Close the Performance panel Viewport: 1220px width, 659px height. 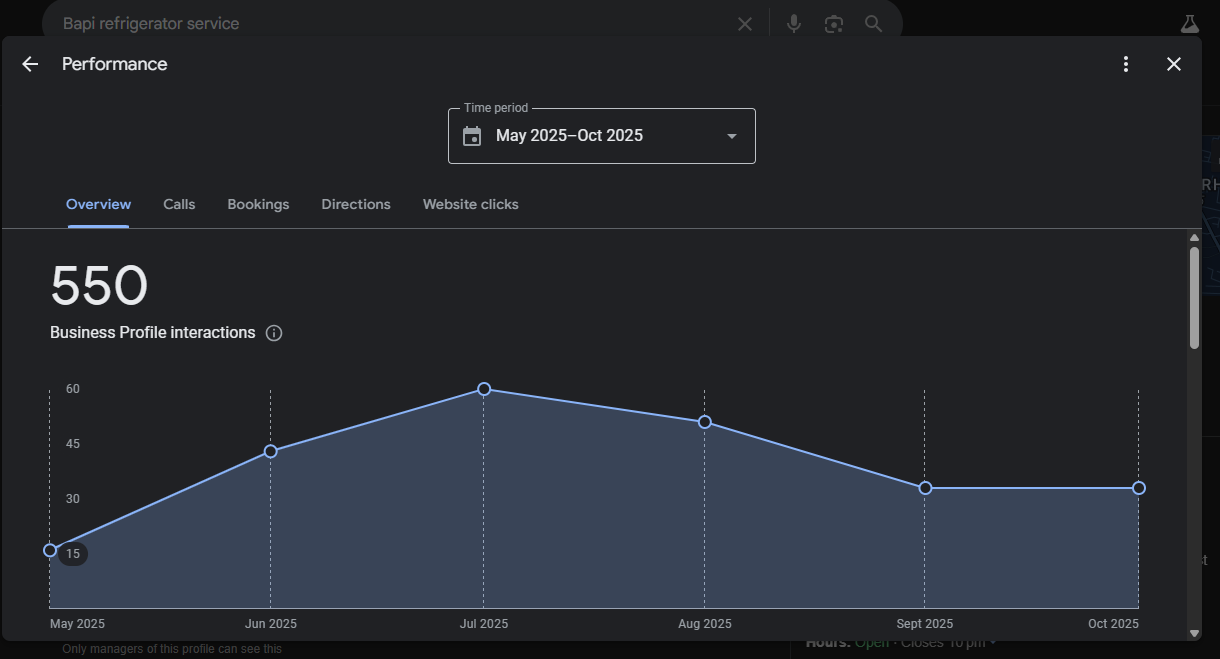1174,64
